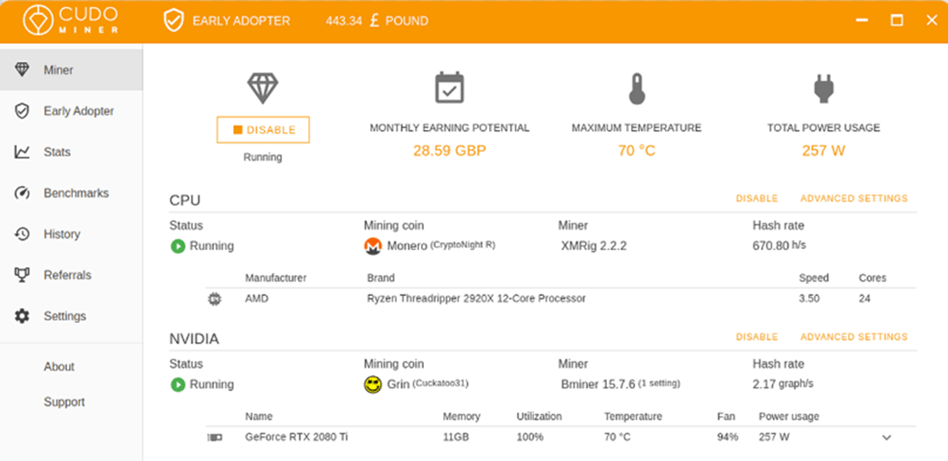The width and height of the screenshot is (948, 461).
Task: Click the large diamond icon above Disable
Action: [262, 88]
